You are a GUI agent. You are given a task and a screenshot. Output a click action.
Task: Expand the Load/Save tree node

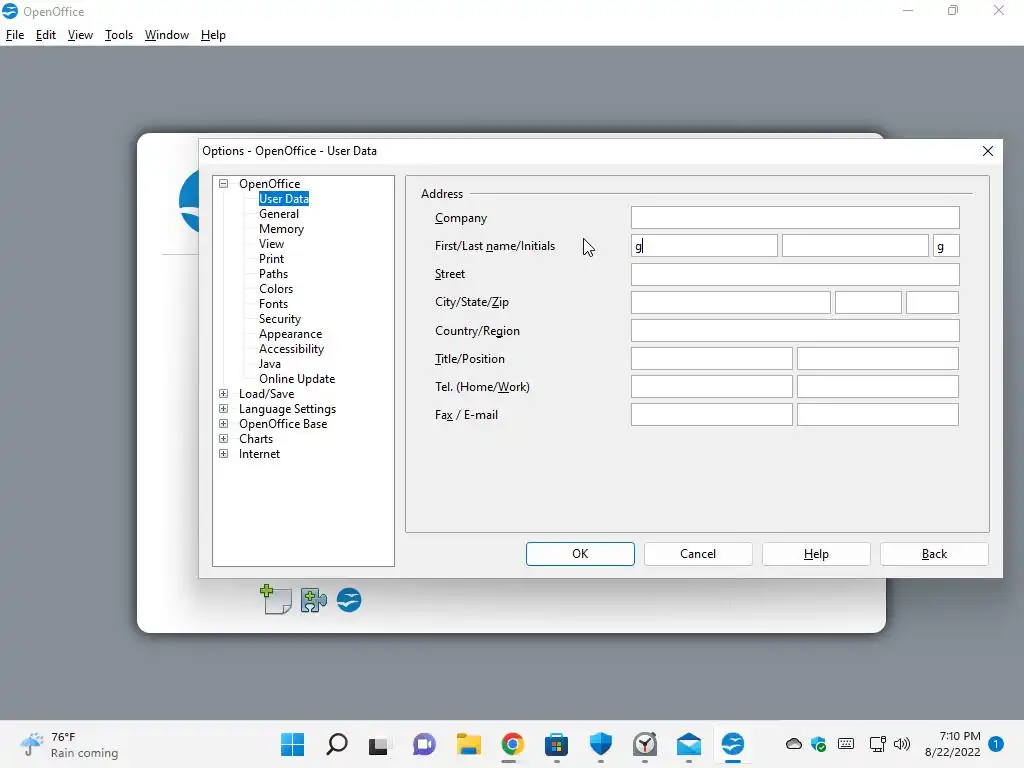point(223,394)
